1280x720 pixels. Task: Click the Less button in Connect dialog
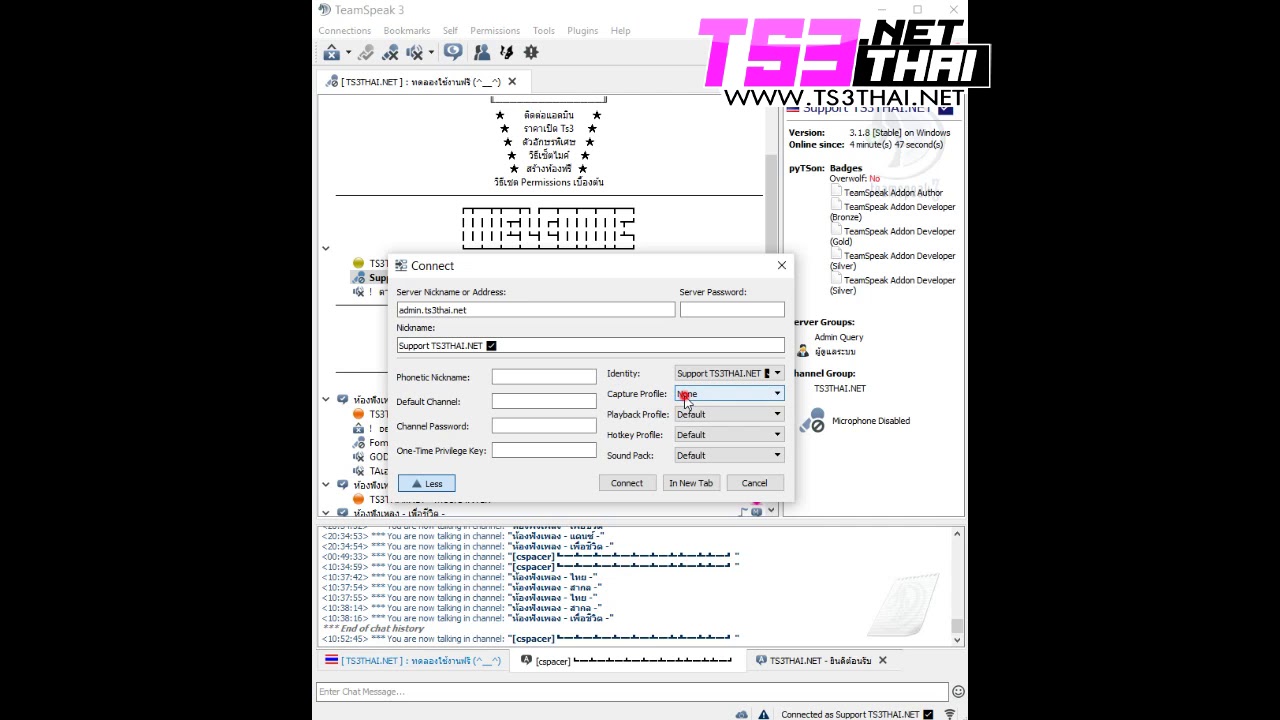(426, 483)
